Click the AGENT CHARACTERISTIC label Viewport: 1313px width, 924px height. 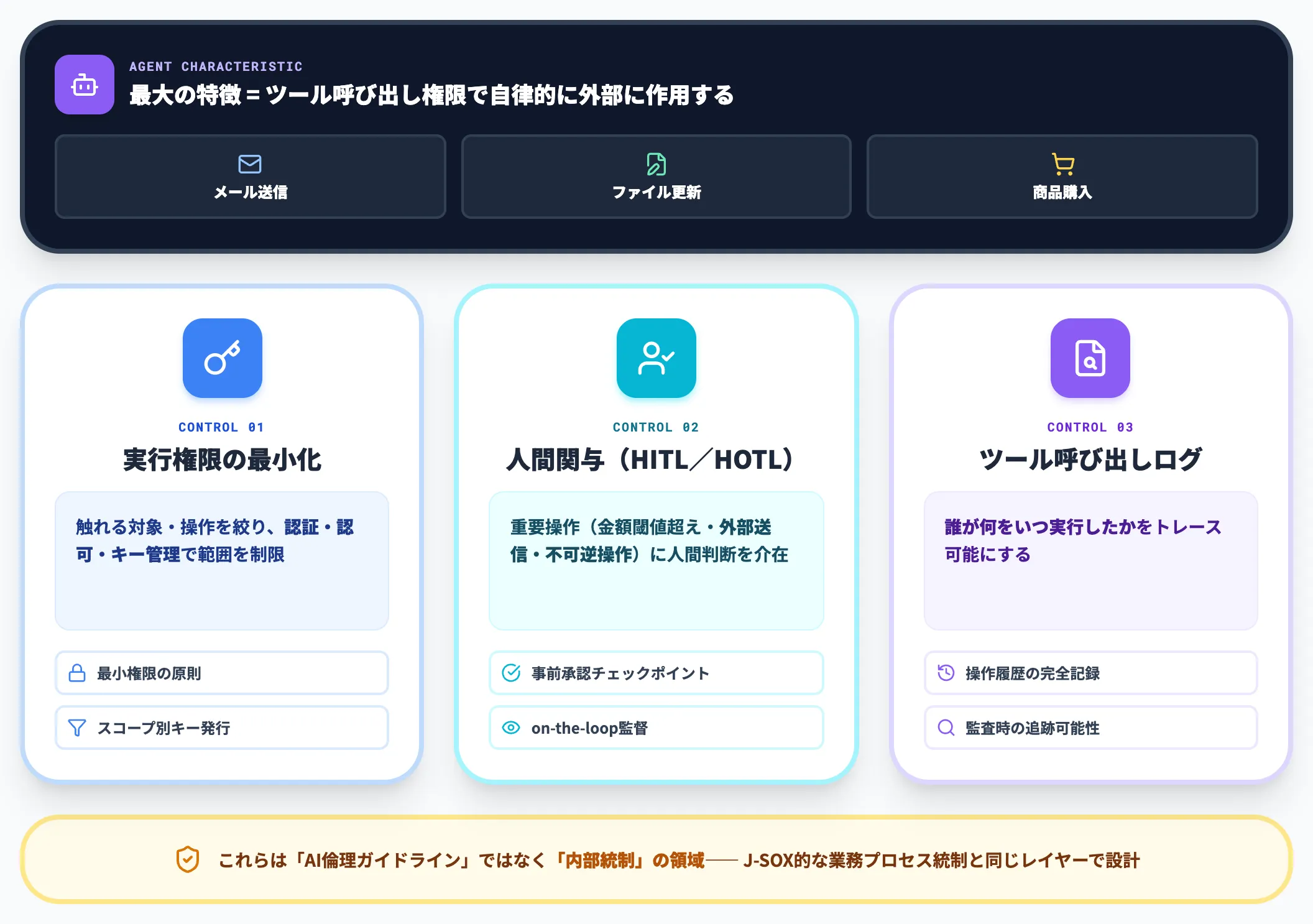coord(216,67)
